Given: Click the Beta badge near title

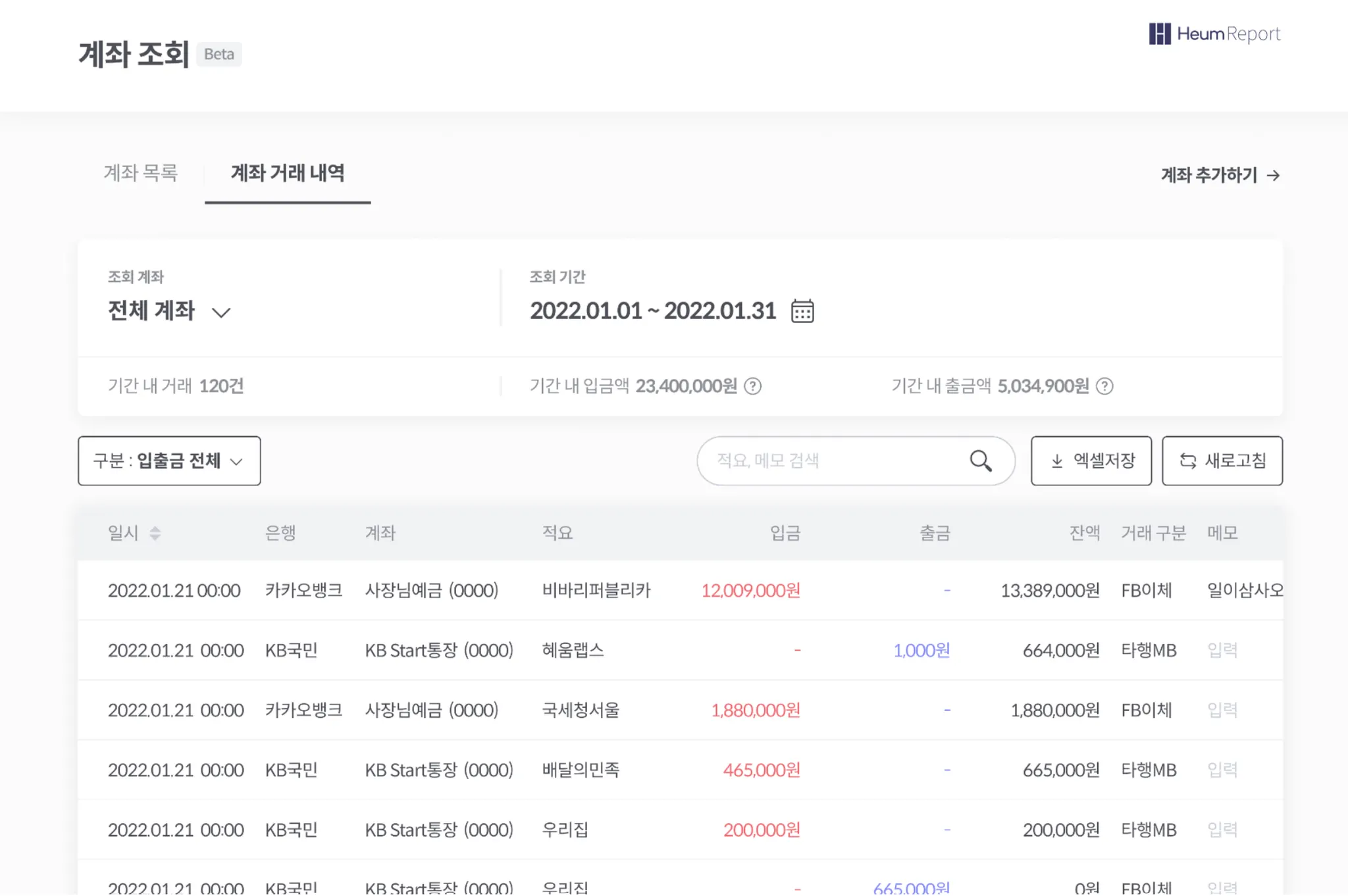Looking at the screenshot, I should [x=219, y=55].
